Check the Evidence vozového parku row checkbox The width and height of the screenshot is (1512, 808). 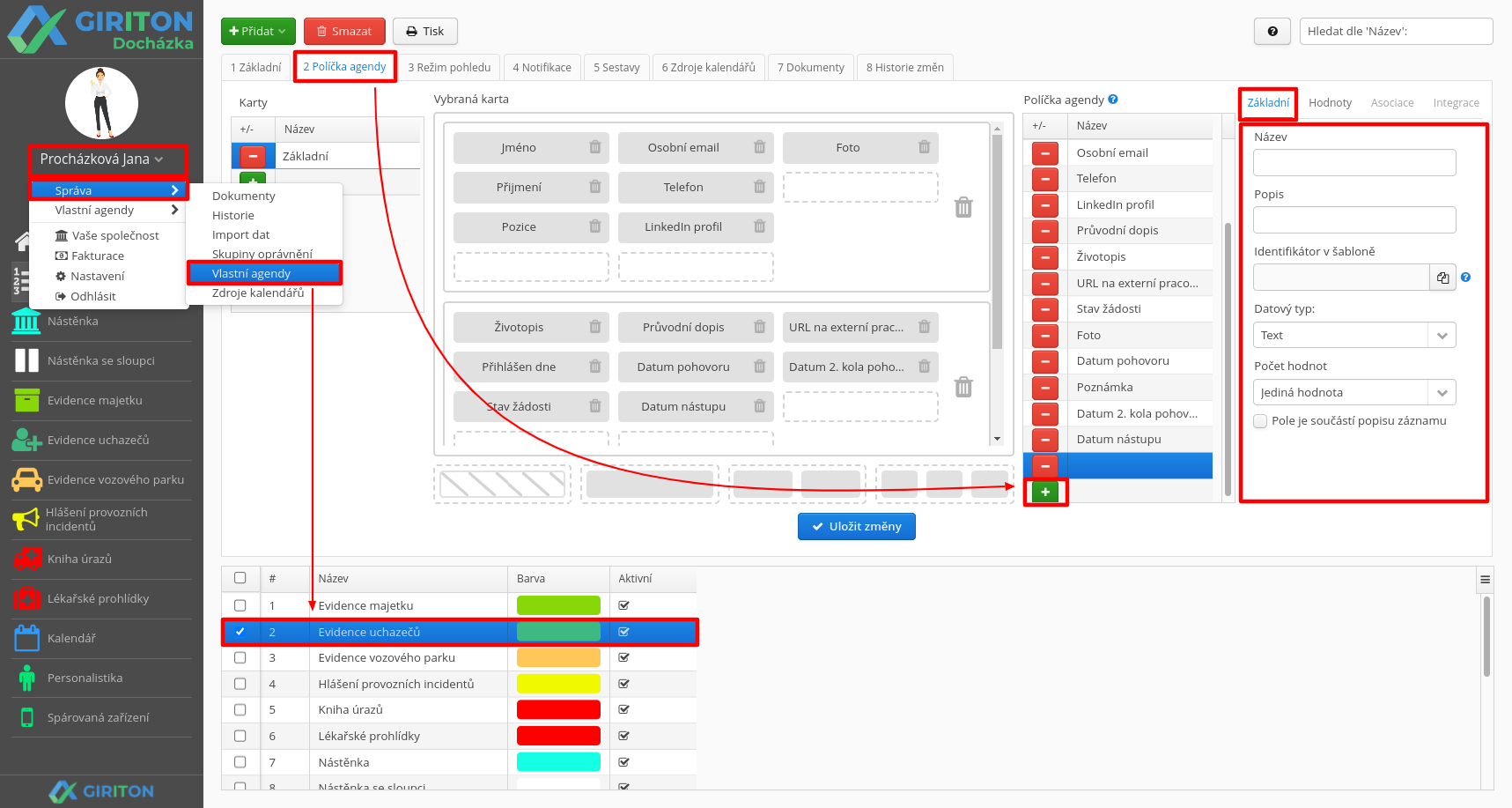240,657
